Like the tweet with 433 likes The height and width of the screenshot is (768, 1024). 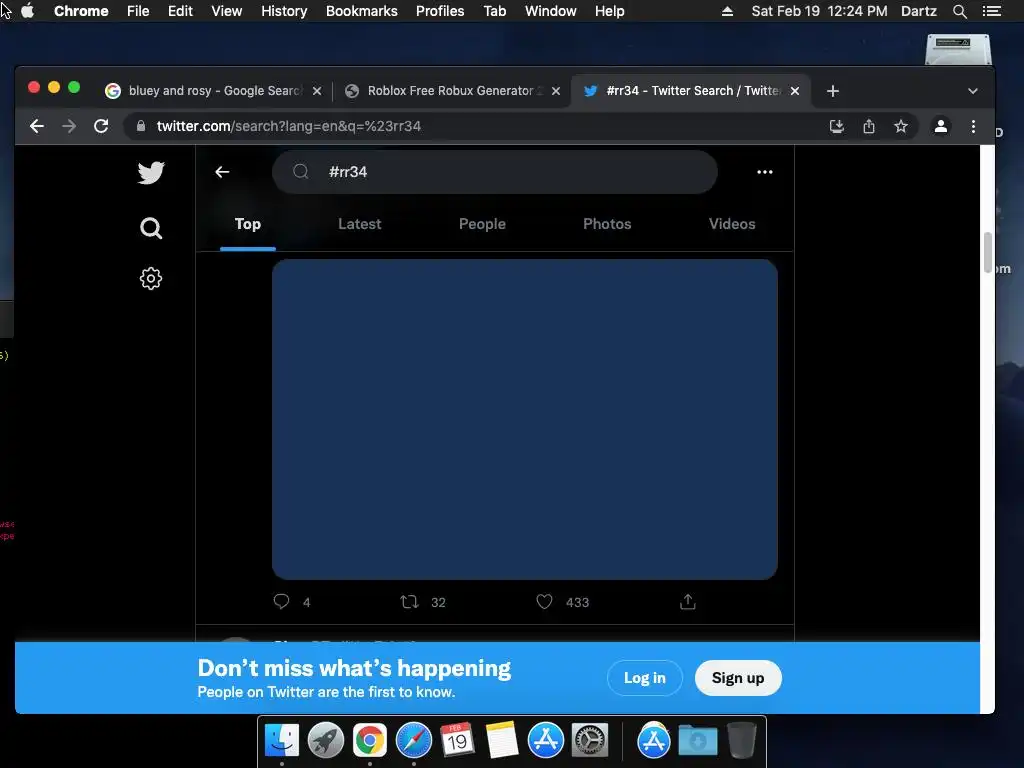click(x=544, y=601)
